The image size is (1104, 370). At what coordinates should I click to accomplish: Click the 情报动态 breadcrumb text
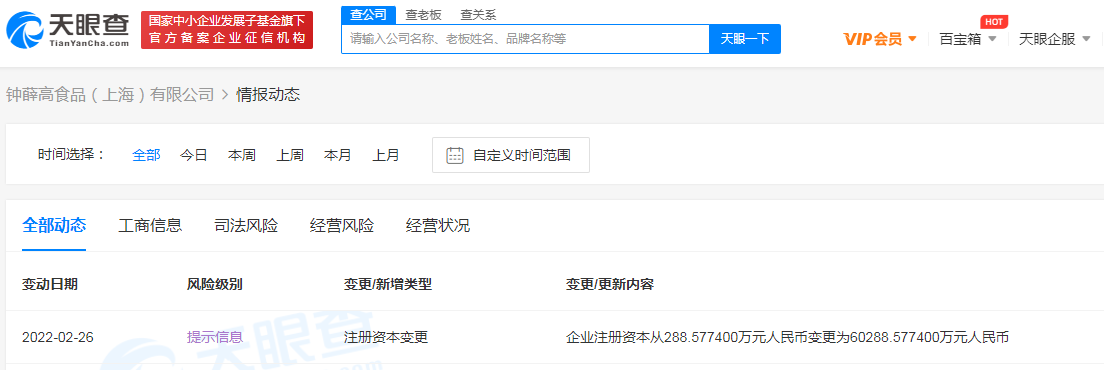268,94
